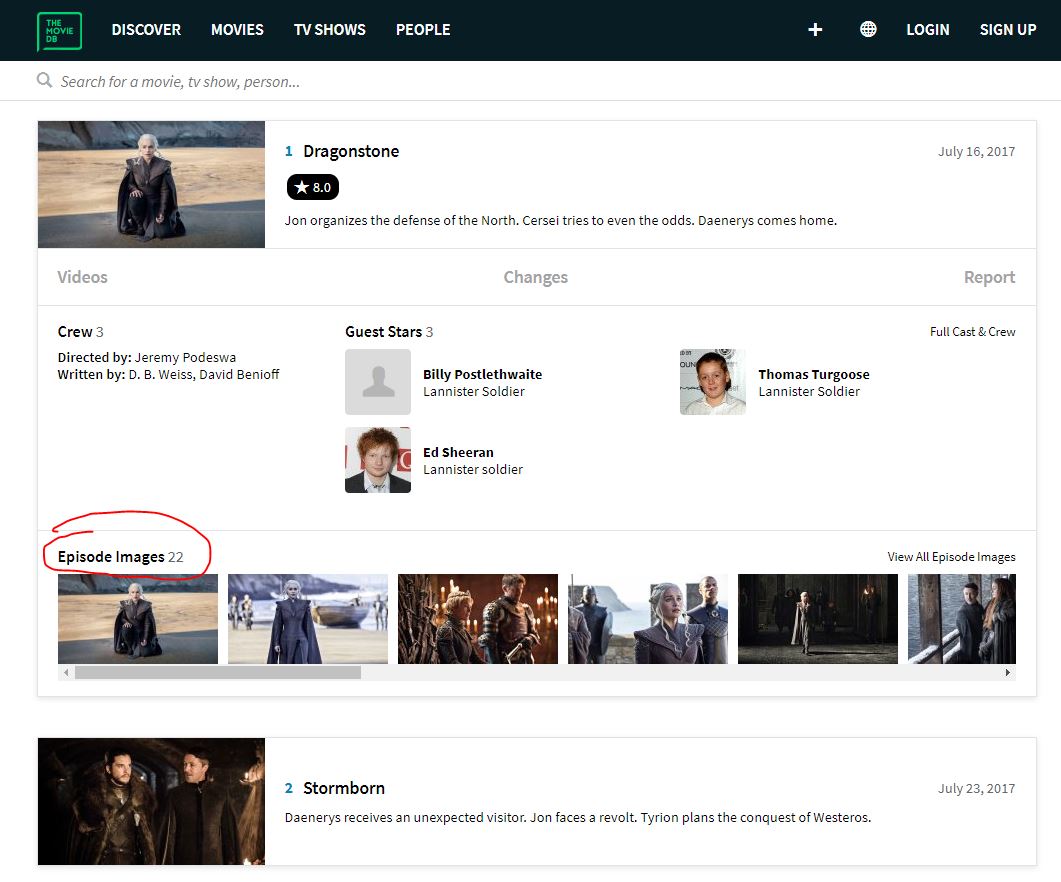Image resolution: width=1061 pixels, height=882 pixels.
Task: Open fourth episode image with guards
Action: click(x=648, y=619)
